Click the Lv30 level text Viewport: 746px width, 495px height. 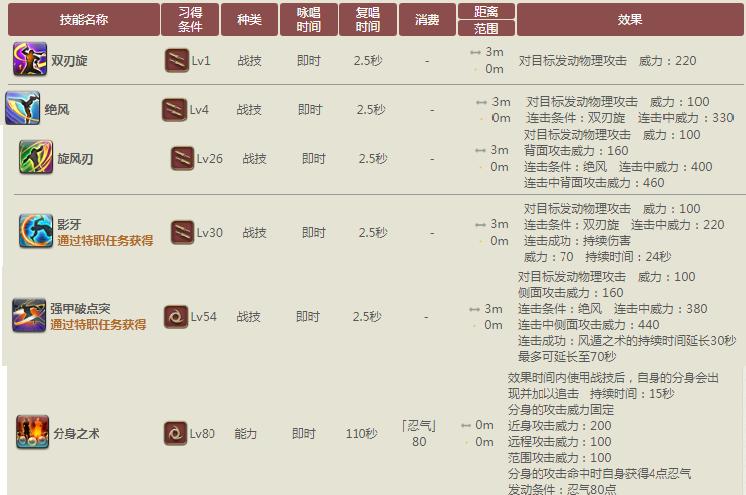click(210, 233)
